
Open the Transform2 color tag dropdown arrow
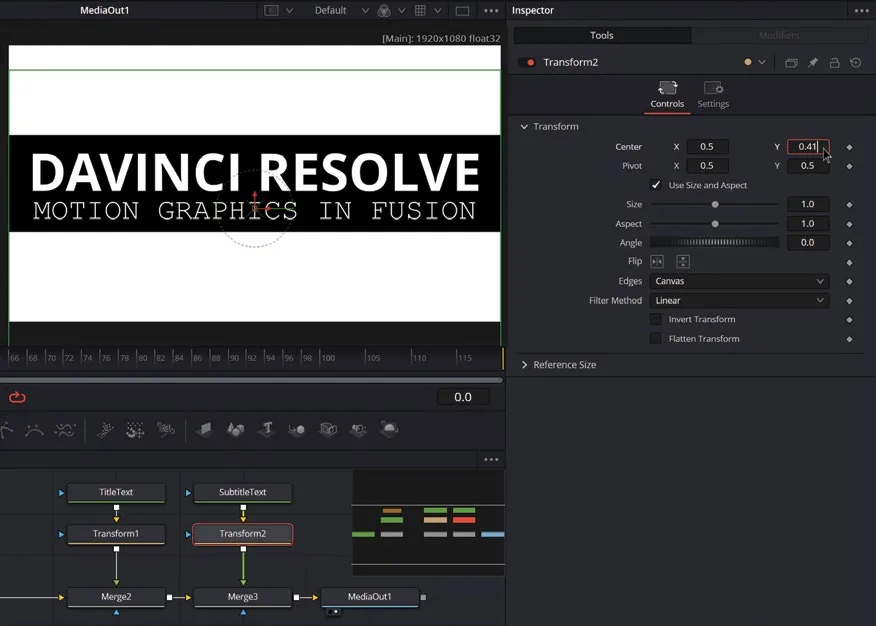pos(761,63)
